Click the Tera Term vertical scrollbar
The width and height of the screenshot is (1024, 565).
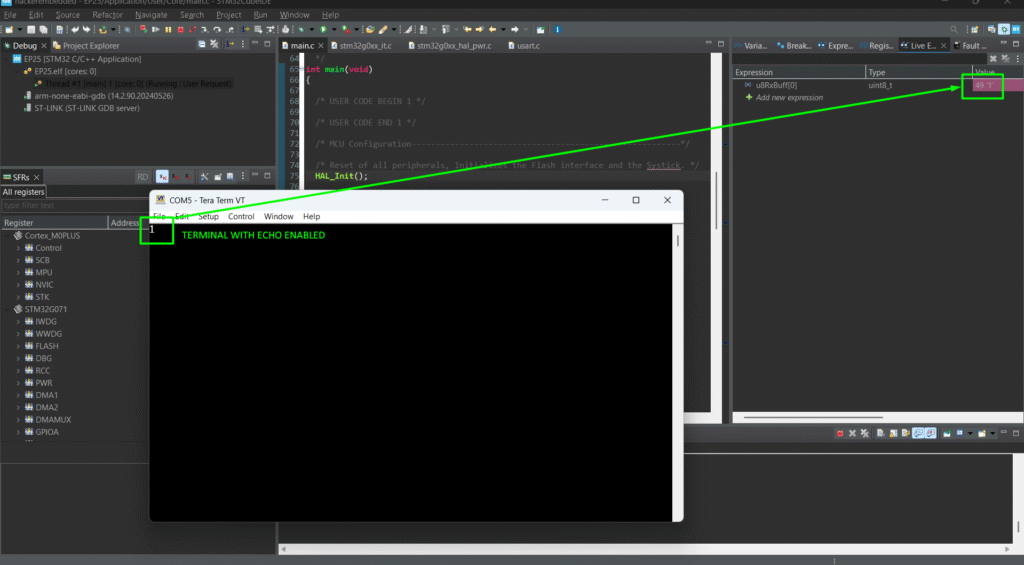[x=677, y=300]
